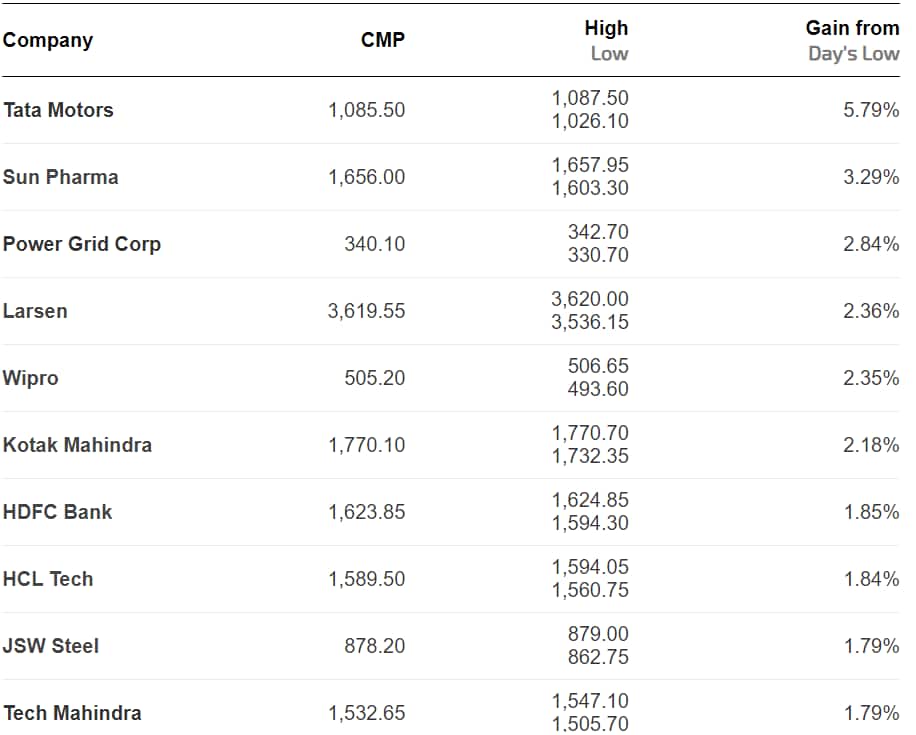Click Sun Pharma high value 1,657.95
916x735 pixels.
[x=590, y=165]
